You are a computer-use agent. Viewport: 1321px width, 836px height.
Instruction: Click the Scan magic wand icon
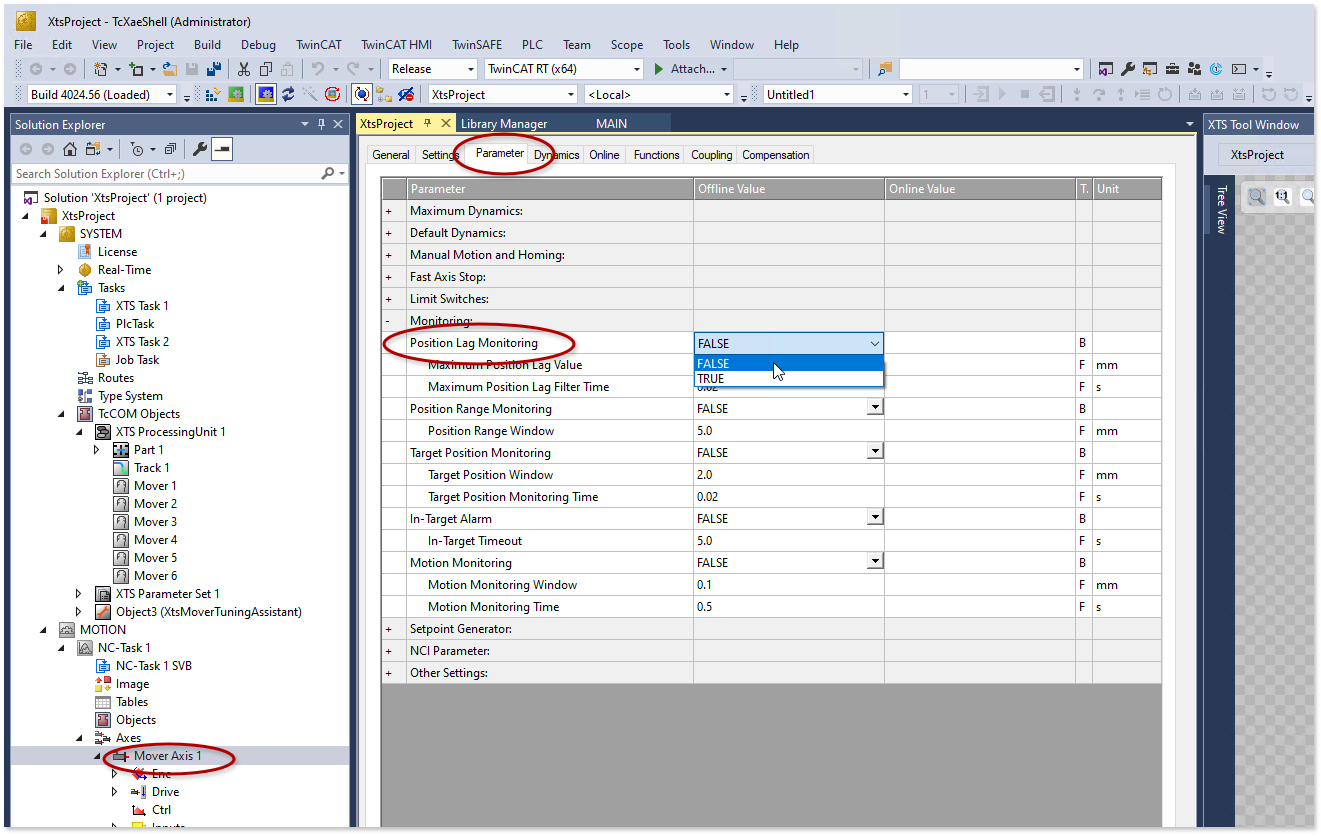click(310, 94)
